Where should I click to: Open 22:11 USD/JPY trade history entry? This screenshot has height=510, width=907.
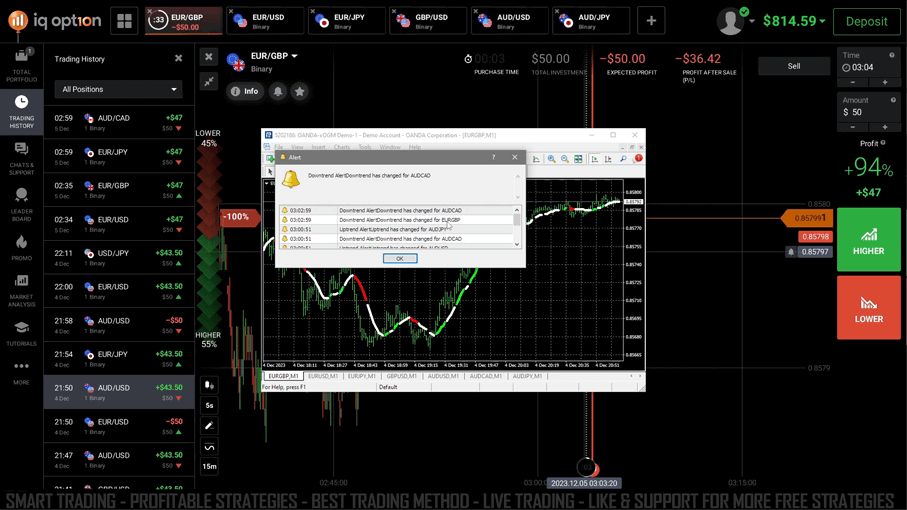point(119,257)
